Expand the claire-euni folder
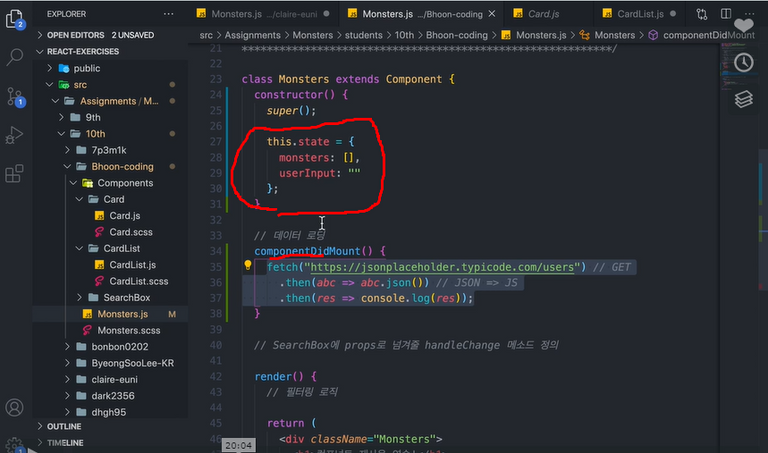 pos(110,380)
